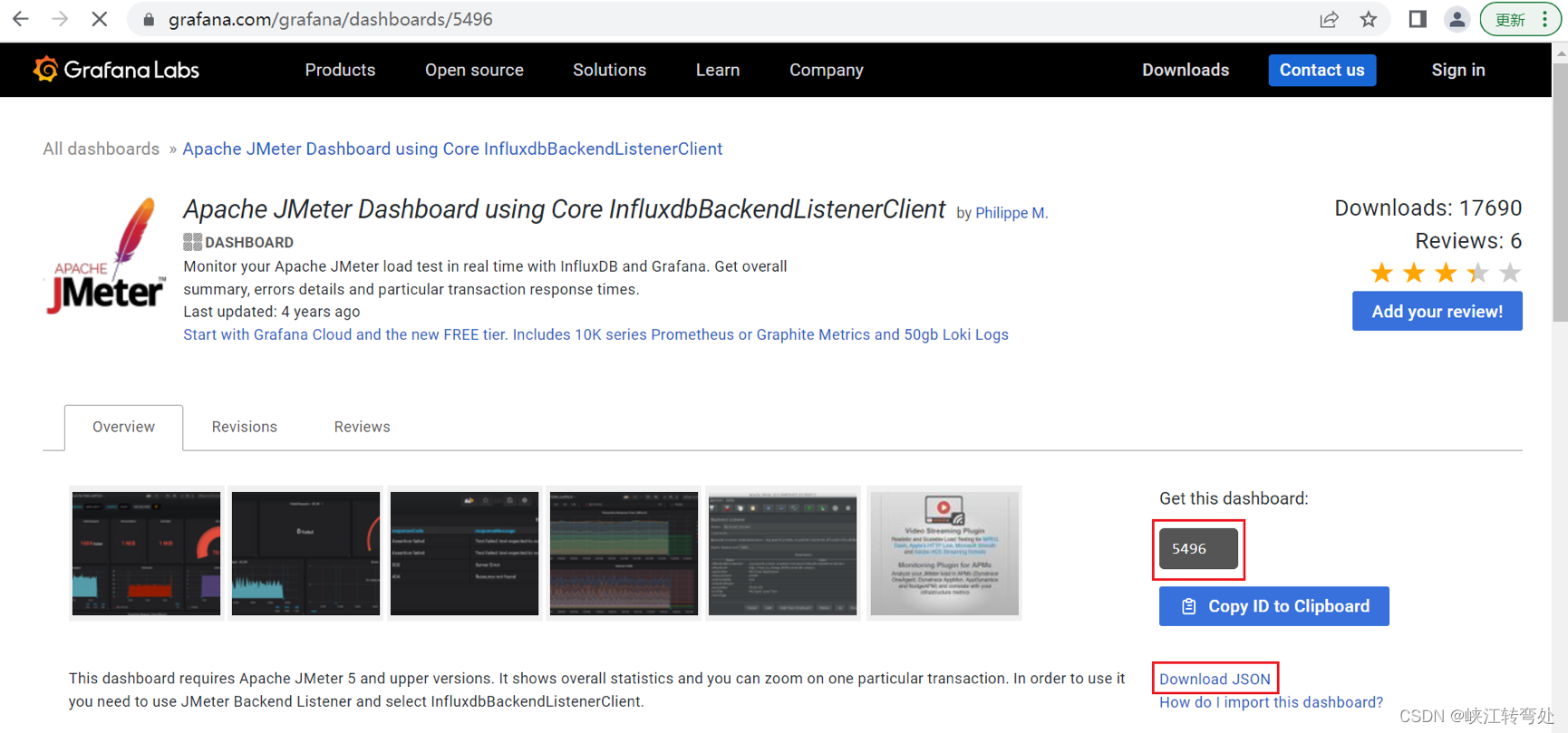The image size is (1568, 733).
Task: Click the Reviews: 6 count text
Action: [x=1468, y=241]
